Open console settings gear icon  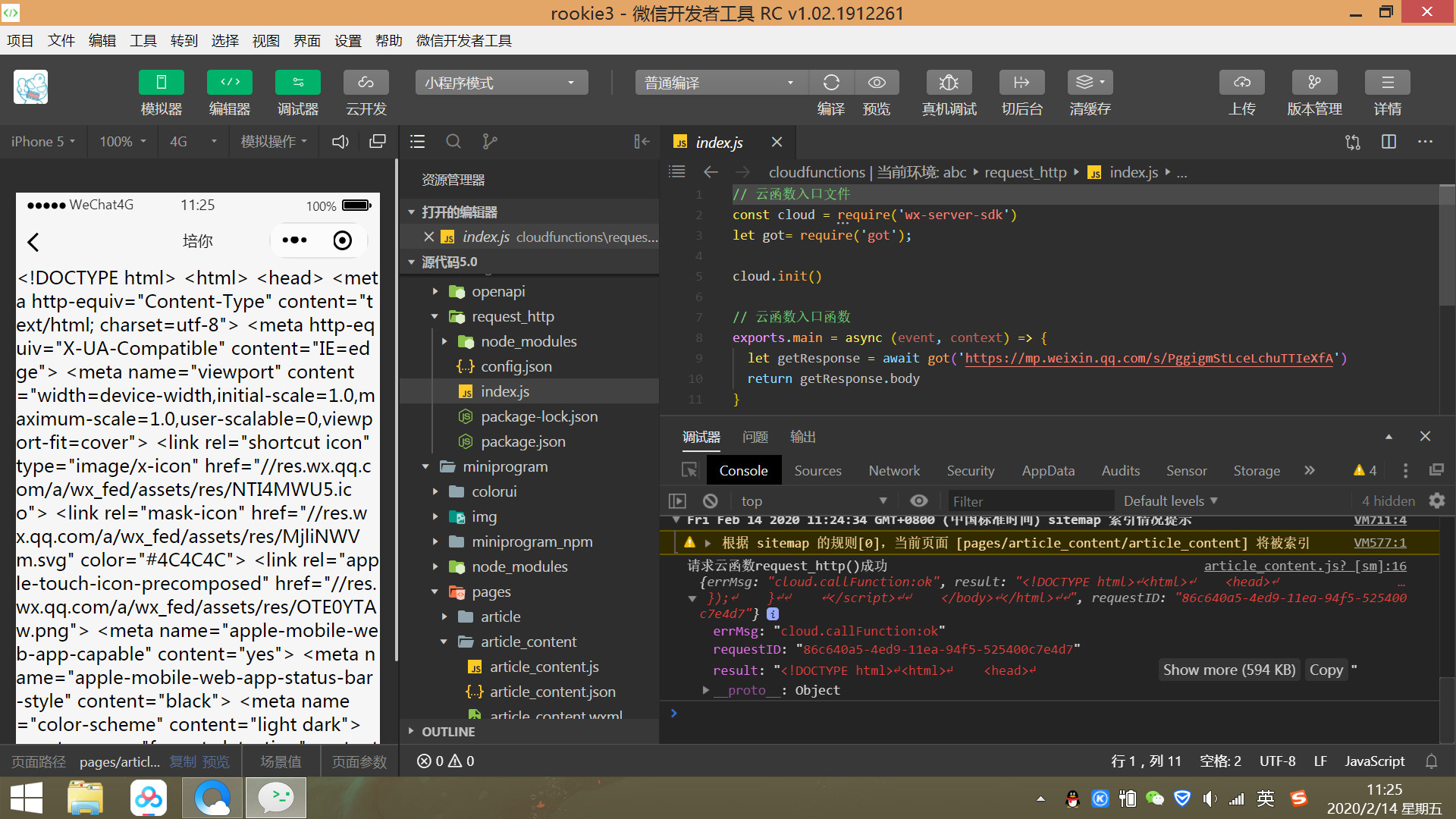(1436, 501)
